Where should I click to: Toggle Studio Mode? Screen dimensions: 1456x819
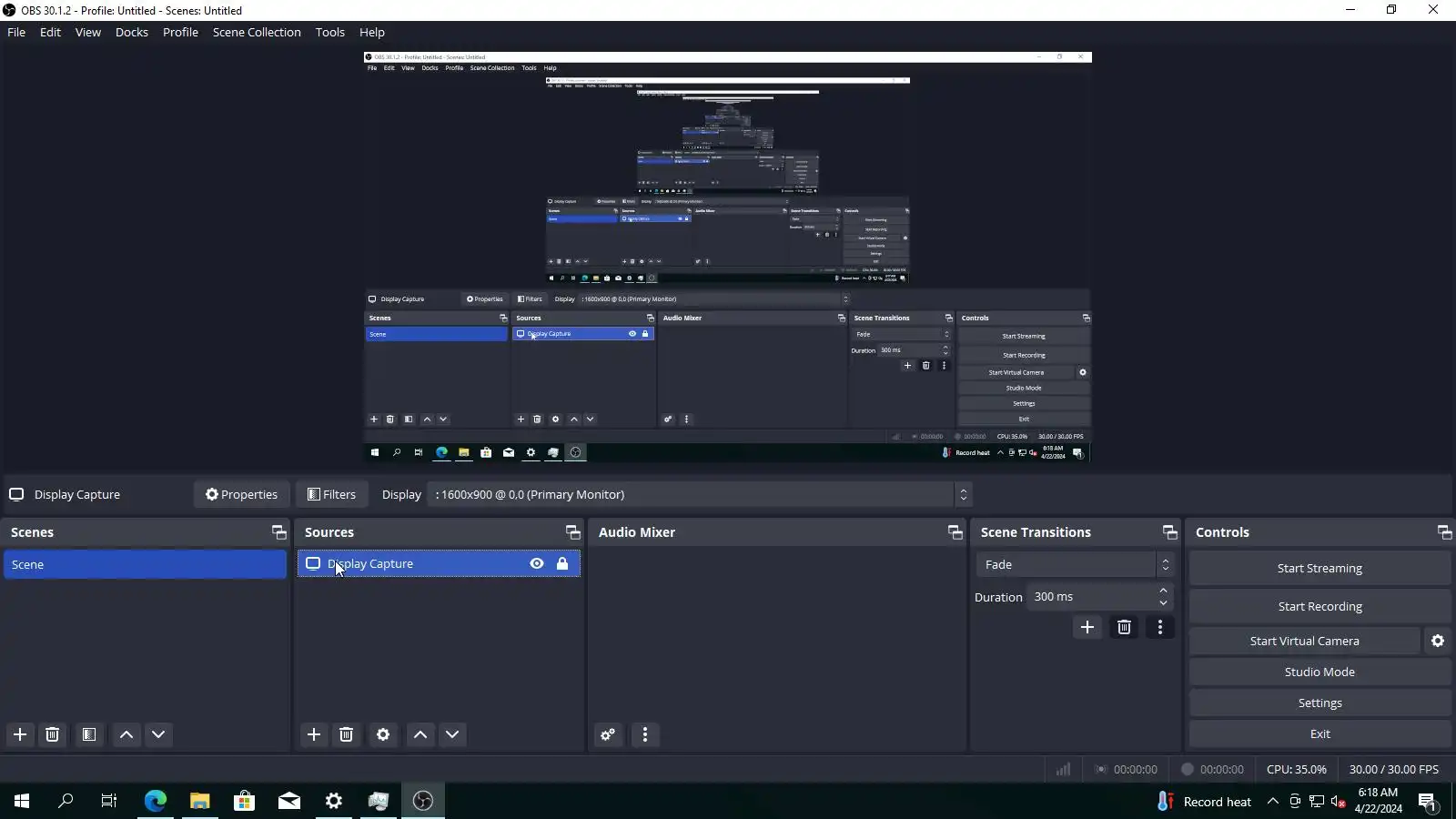click(1319, 672)
